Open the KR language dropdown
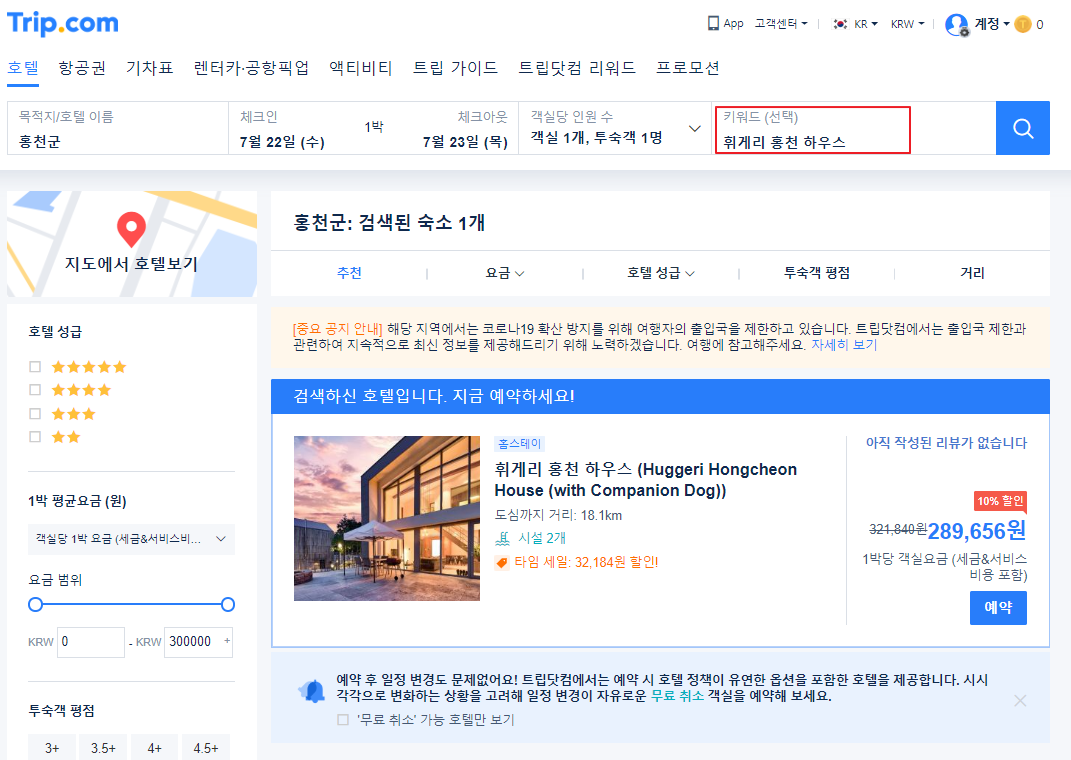This screenshot has height=760, width=1071. [865, 24]
